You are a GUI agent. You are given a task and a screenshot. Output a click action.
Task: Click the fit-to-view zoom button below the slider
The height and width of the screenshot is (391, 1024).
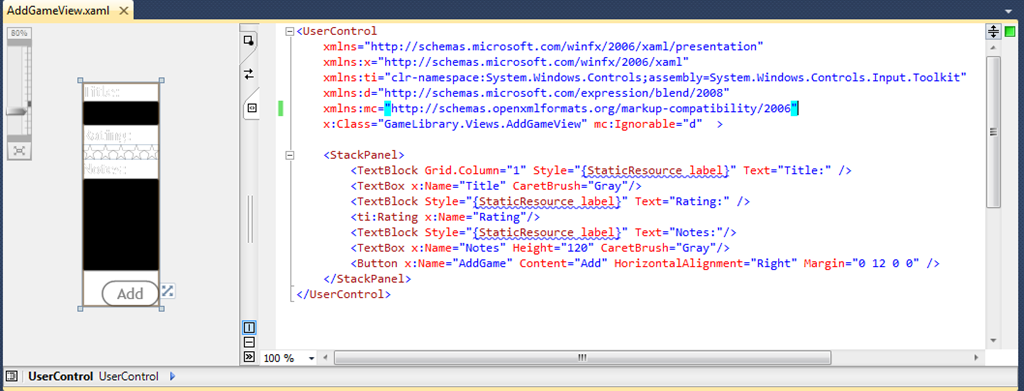[19, 151]
